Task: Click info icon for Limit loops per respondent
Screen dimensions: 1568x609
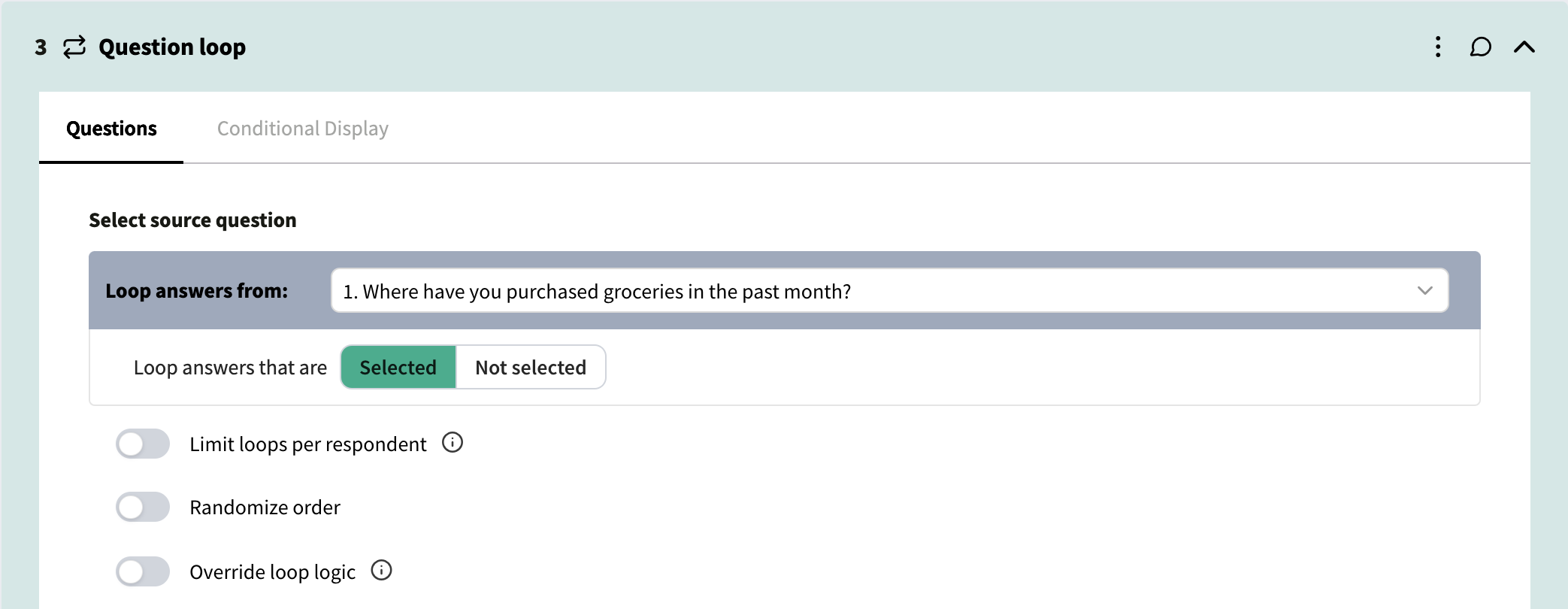Action: click(453, 443)
